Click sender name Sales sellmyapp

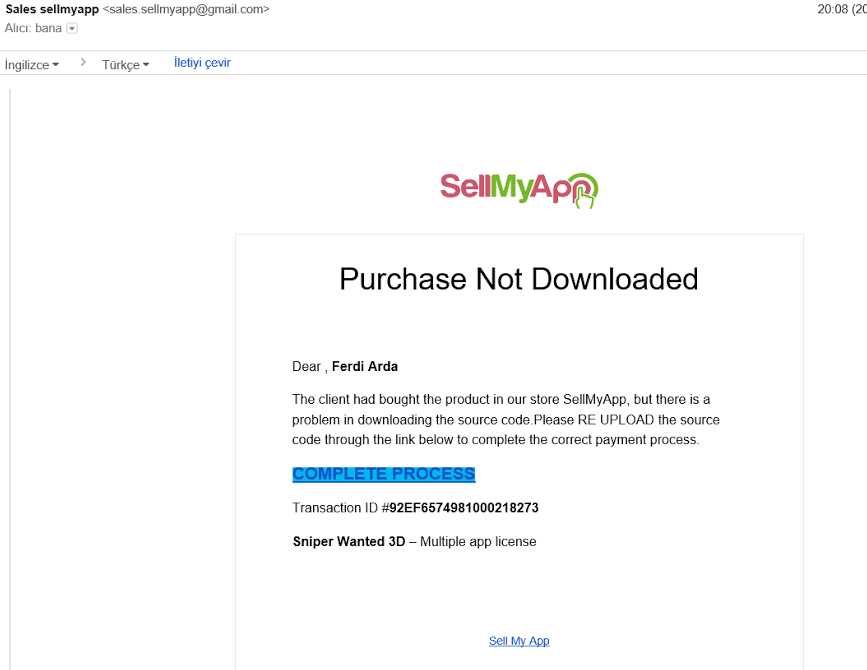pos(52,9)
